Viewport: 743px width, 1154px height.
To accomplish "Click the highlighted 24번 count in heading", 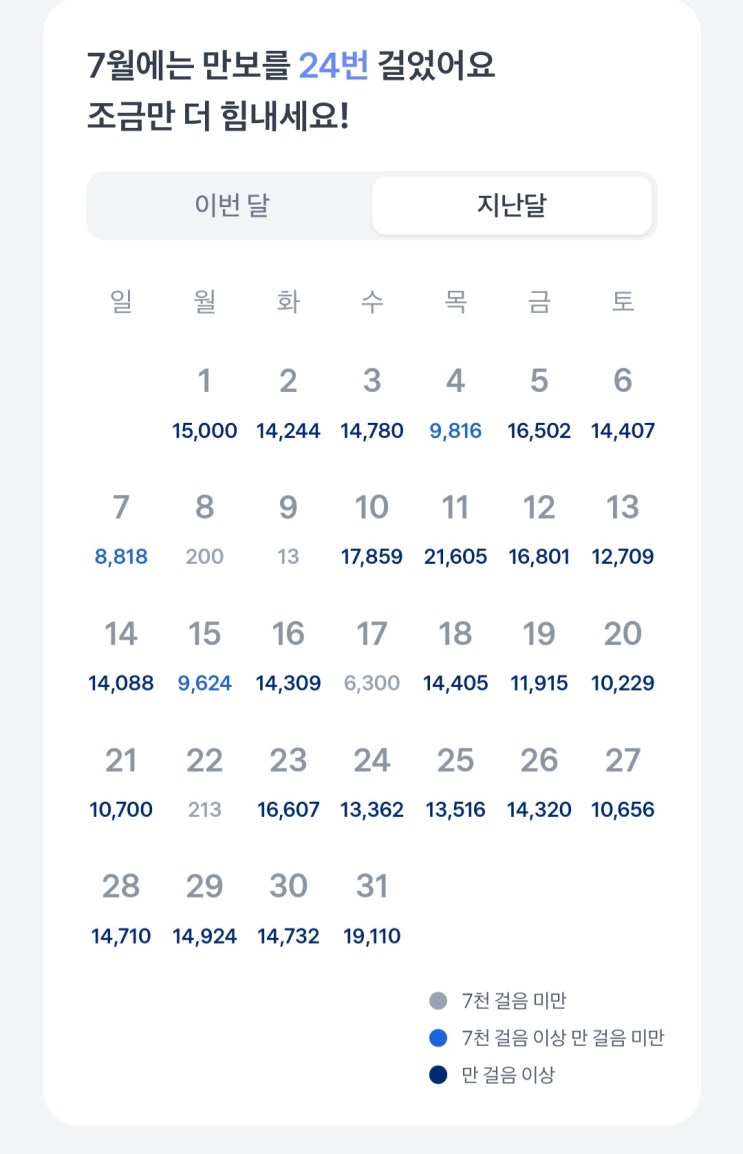I will pyautogui.click(x=333, y=66).
